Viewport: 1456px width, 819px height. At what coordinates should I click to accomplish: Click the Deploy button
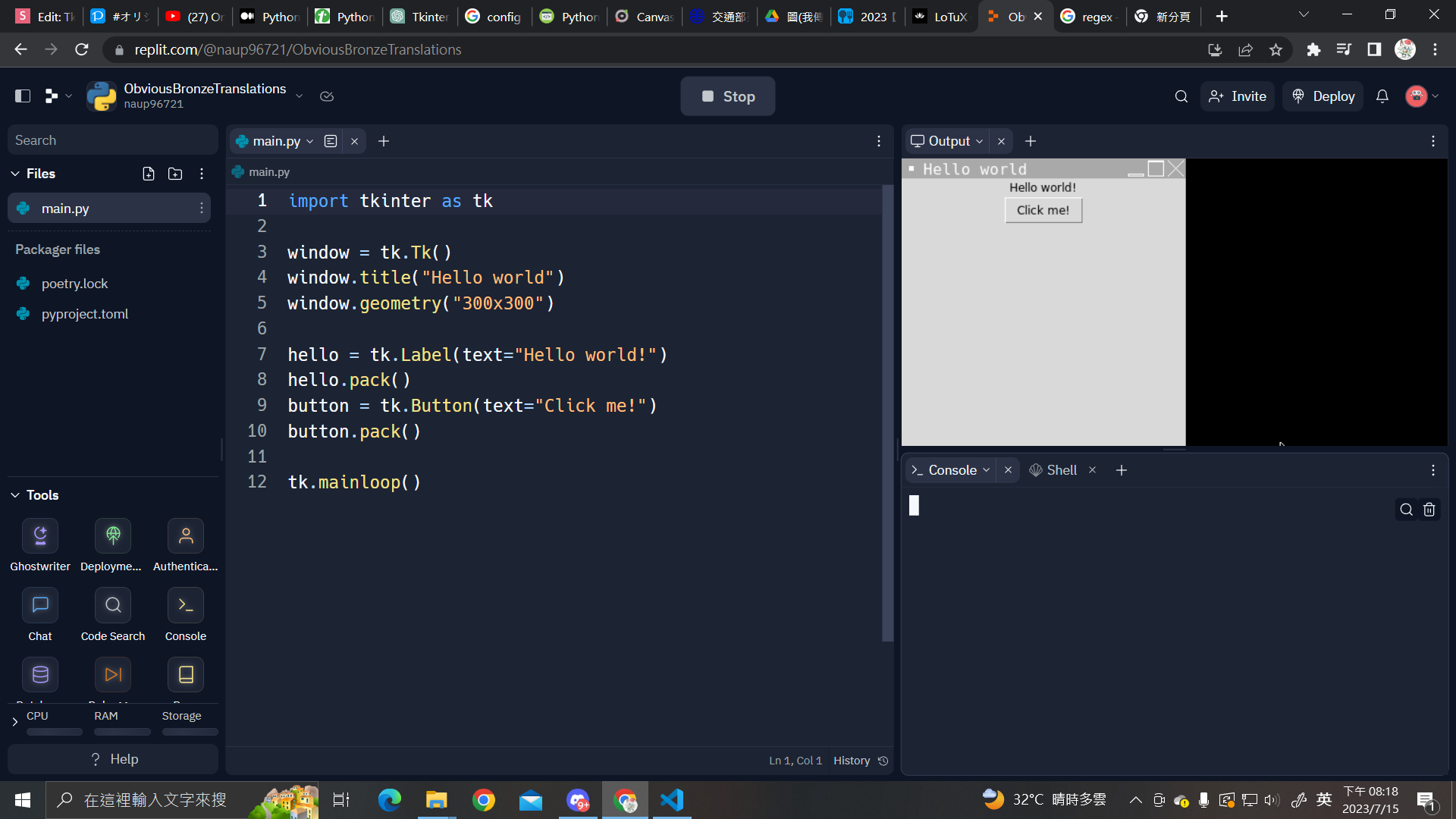pos(1323,96)
